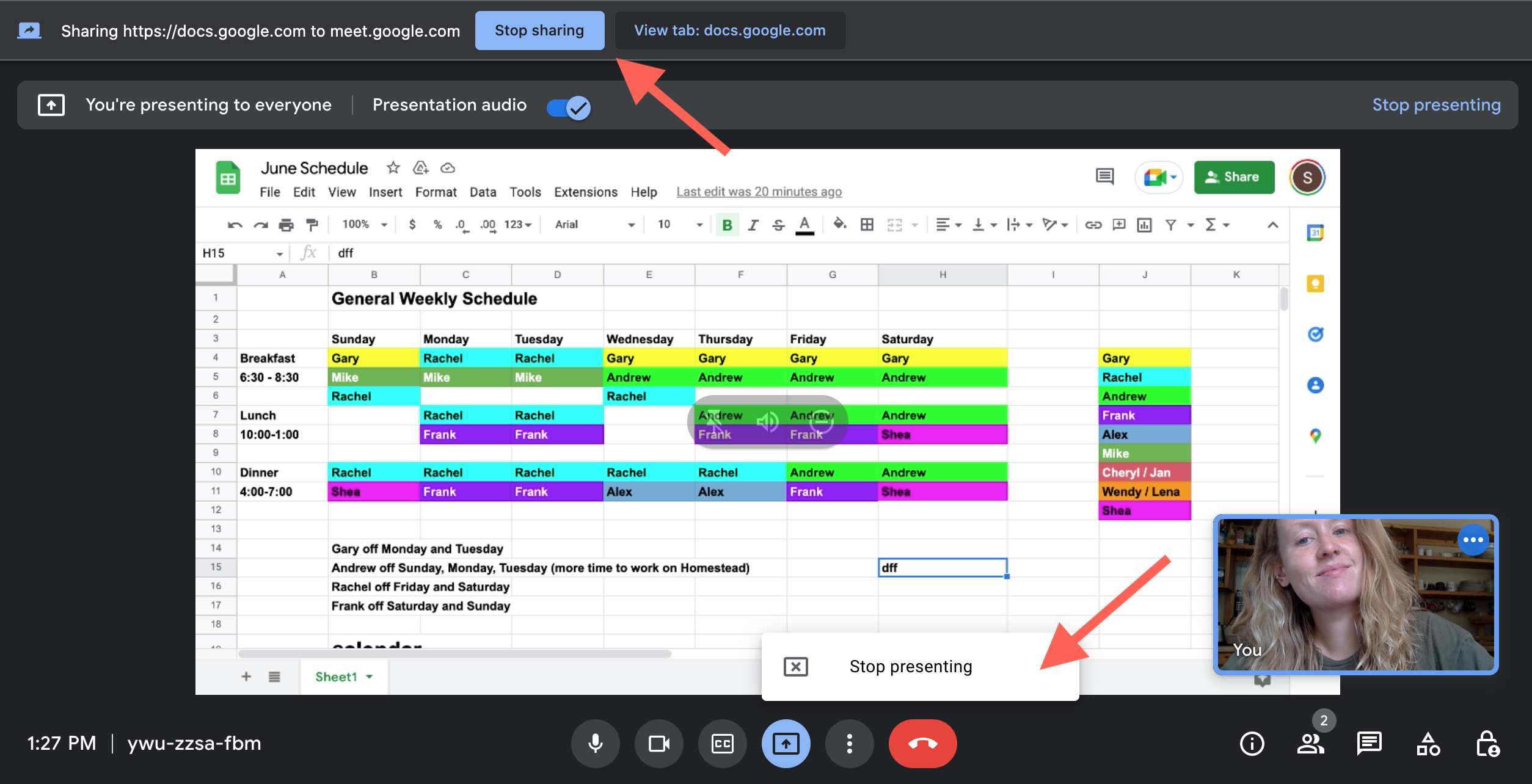
Task: Open the Extensions menu
Action: 585,192
